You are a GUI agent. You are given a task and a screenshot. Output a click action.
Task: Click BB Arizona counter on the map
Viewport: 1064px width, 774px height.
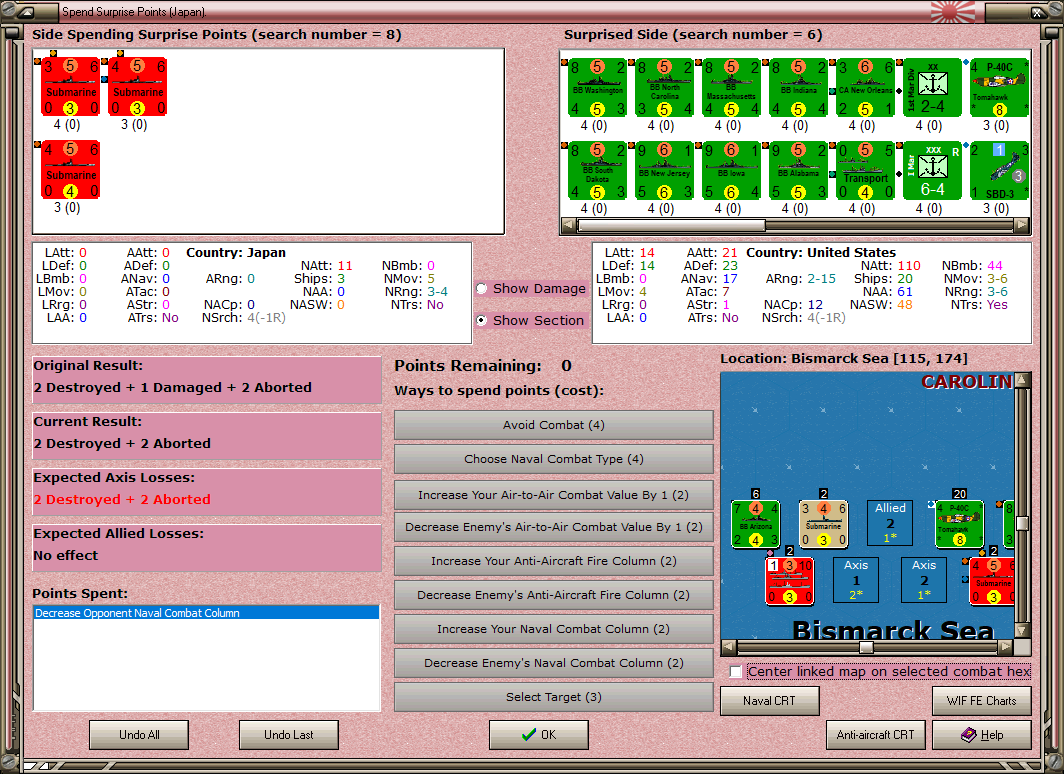tap(755, 524)
